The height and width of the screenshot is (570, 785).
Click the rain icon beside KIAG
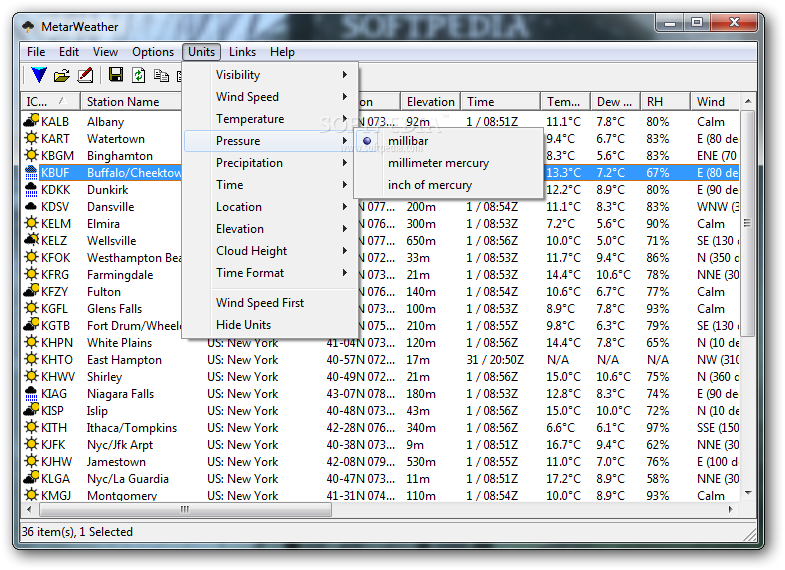31,393
